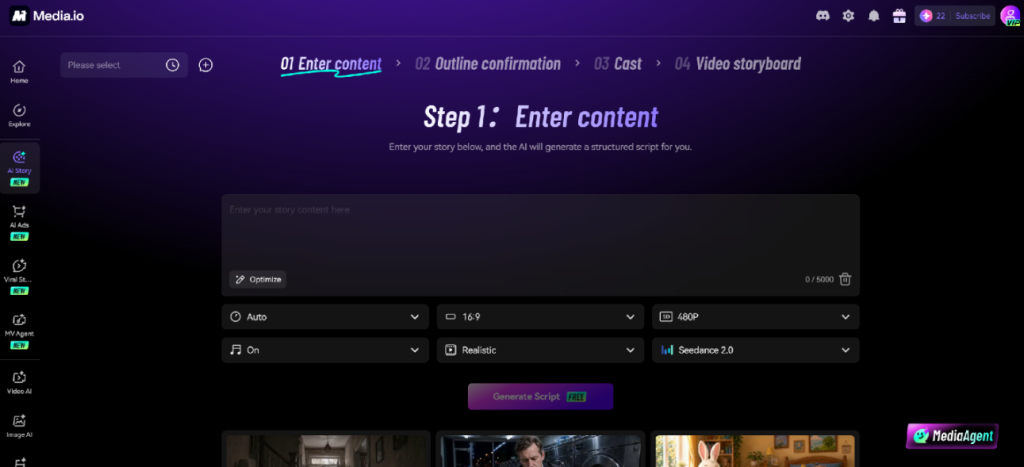Click the credits 22 coin icon
1024x467 pixels.
pos(925,16)
